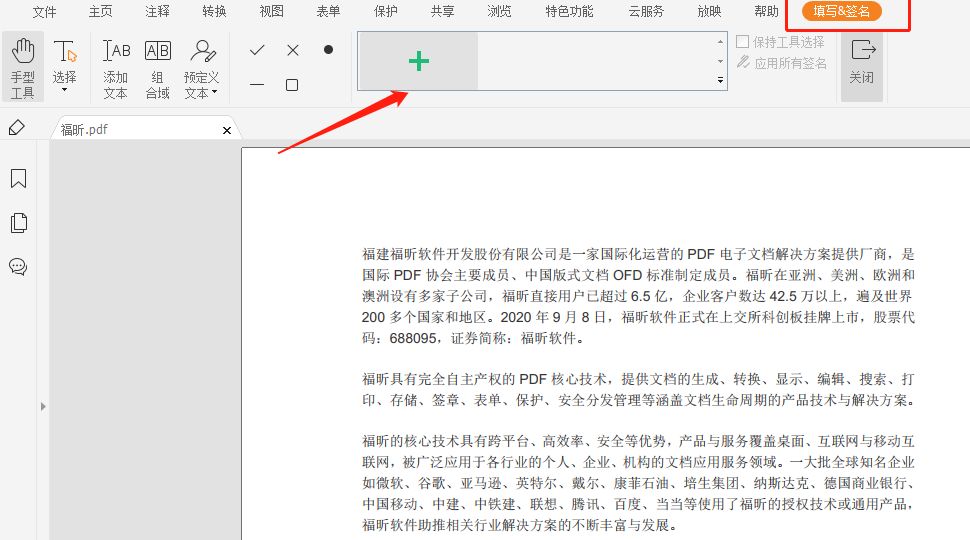Select the Hand tool (手型工具)
Screen dimensions: 970x540
(22, 66)
